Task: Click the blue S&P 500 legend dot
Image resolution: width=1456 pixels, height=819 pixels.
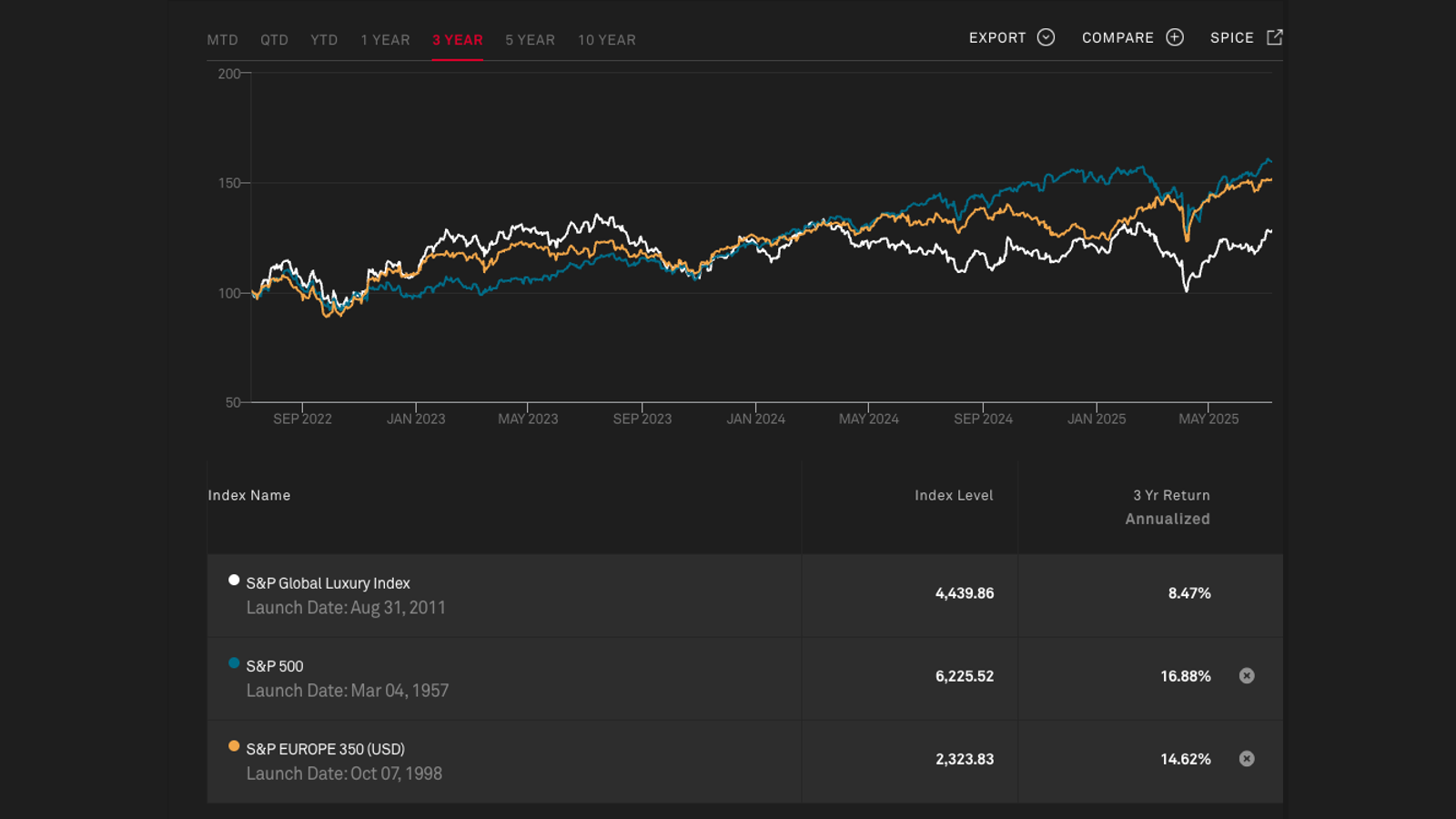Action: tap(234, 663)
